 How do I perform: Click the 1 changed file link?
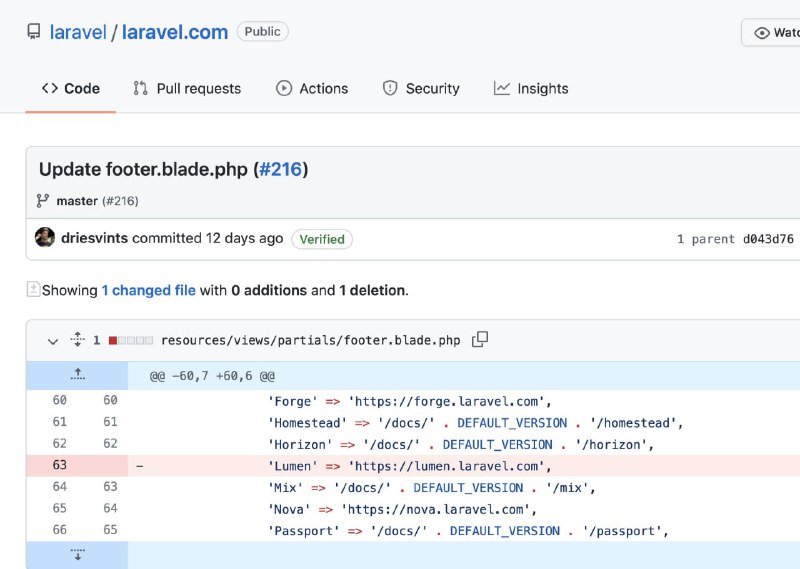[x=148, y=290]
